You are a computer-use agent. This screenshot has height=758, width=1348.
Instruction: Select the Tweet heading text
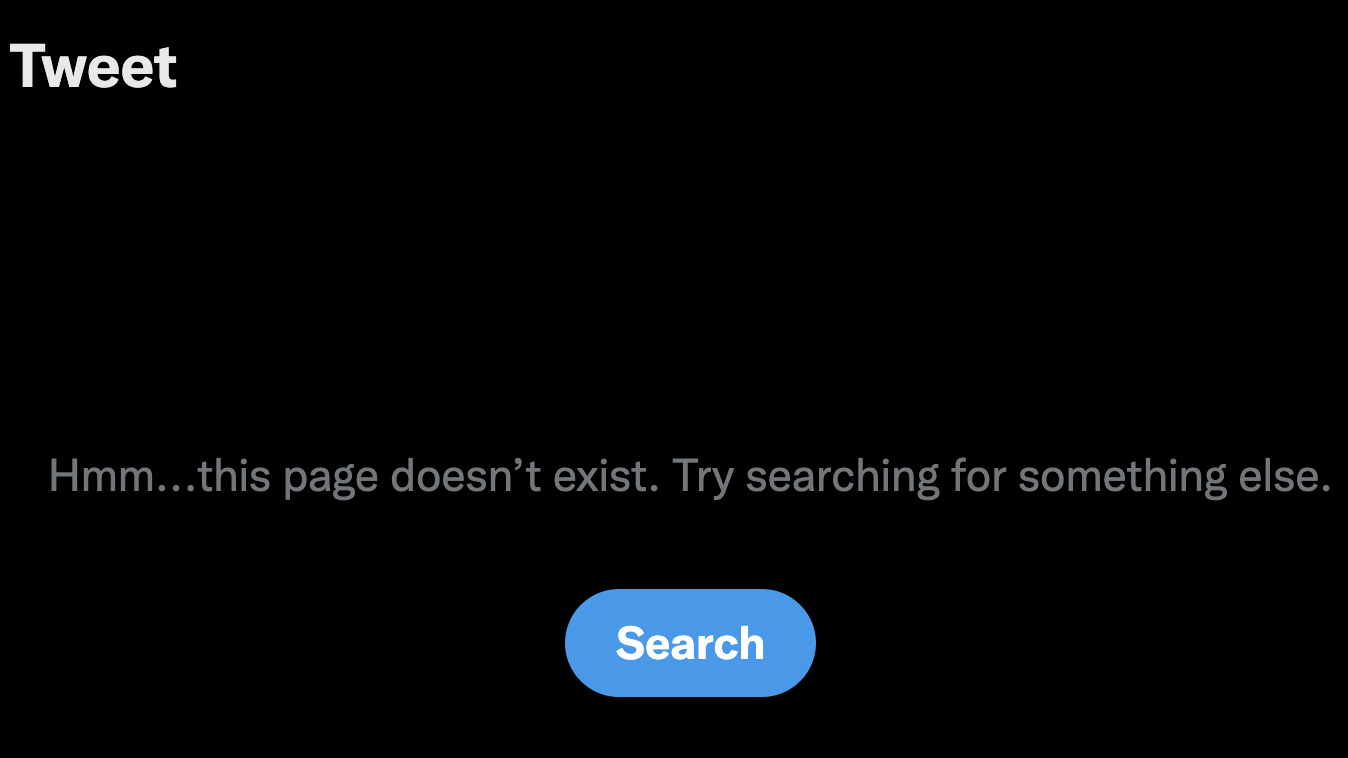tap(93, 67)
